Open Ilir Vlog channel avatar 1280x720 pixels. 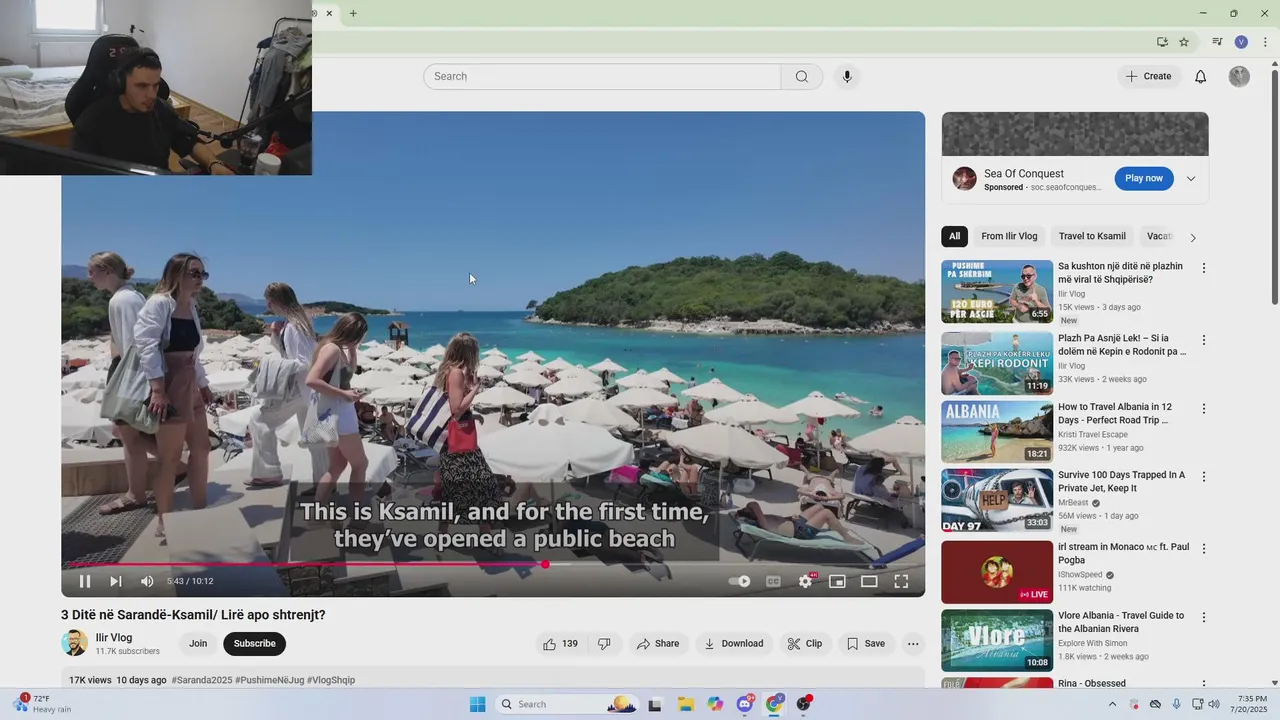[75, 643]
